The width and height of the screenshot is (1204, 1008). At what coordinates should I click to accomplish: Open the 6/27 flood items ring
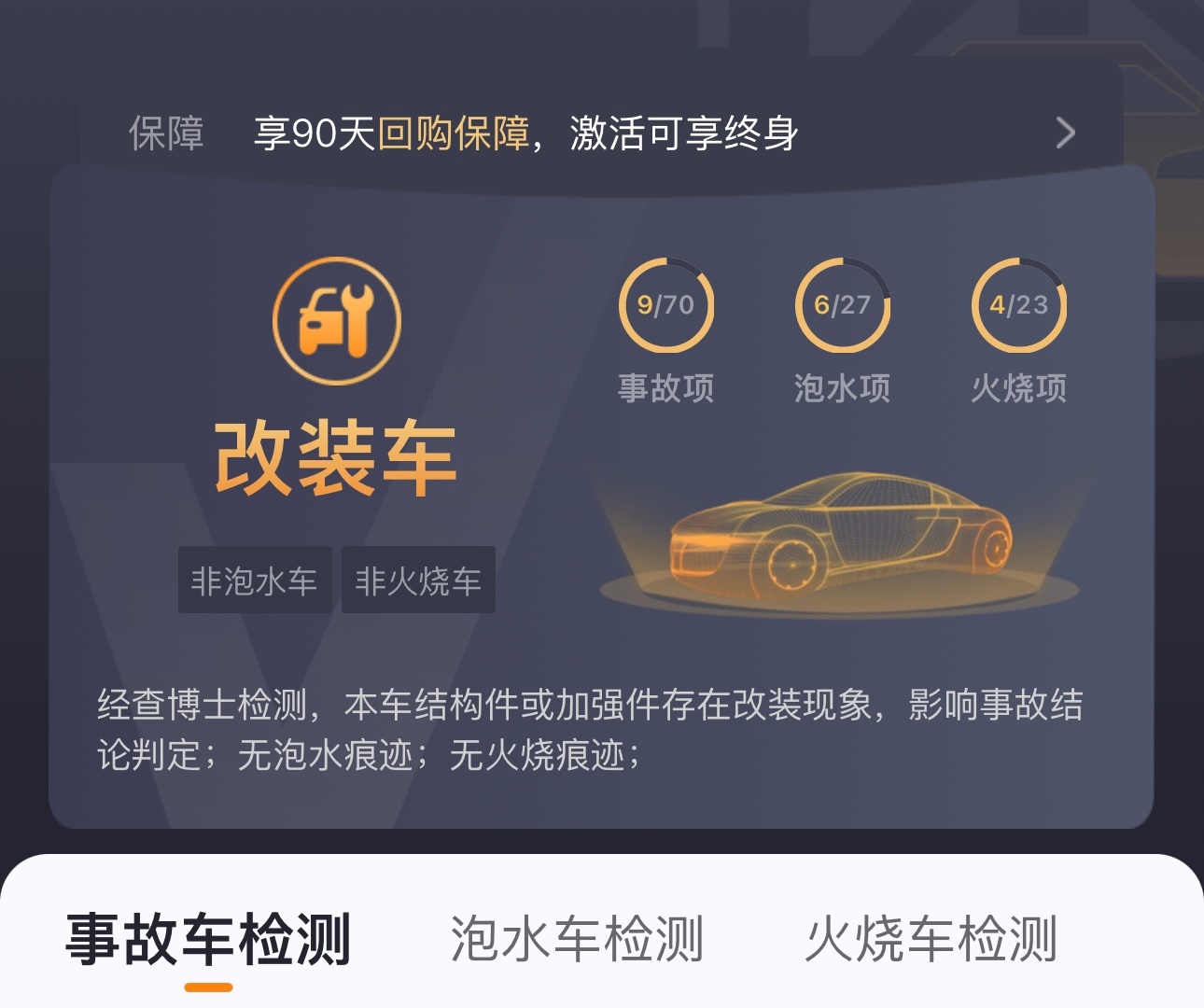[843, 305]
